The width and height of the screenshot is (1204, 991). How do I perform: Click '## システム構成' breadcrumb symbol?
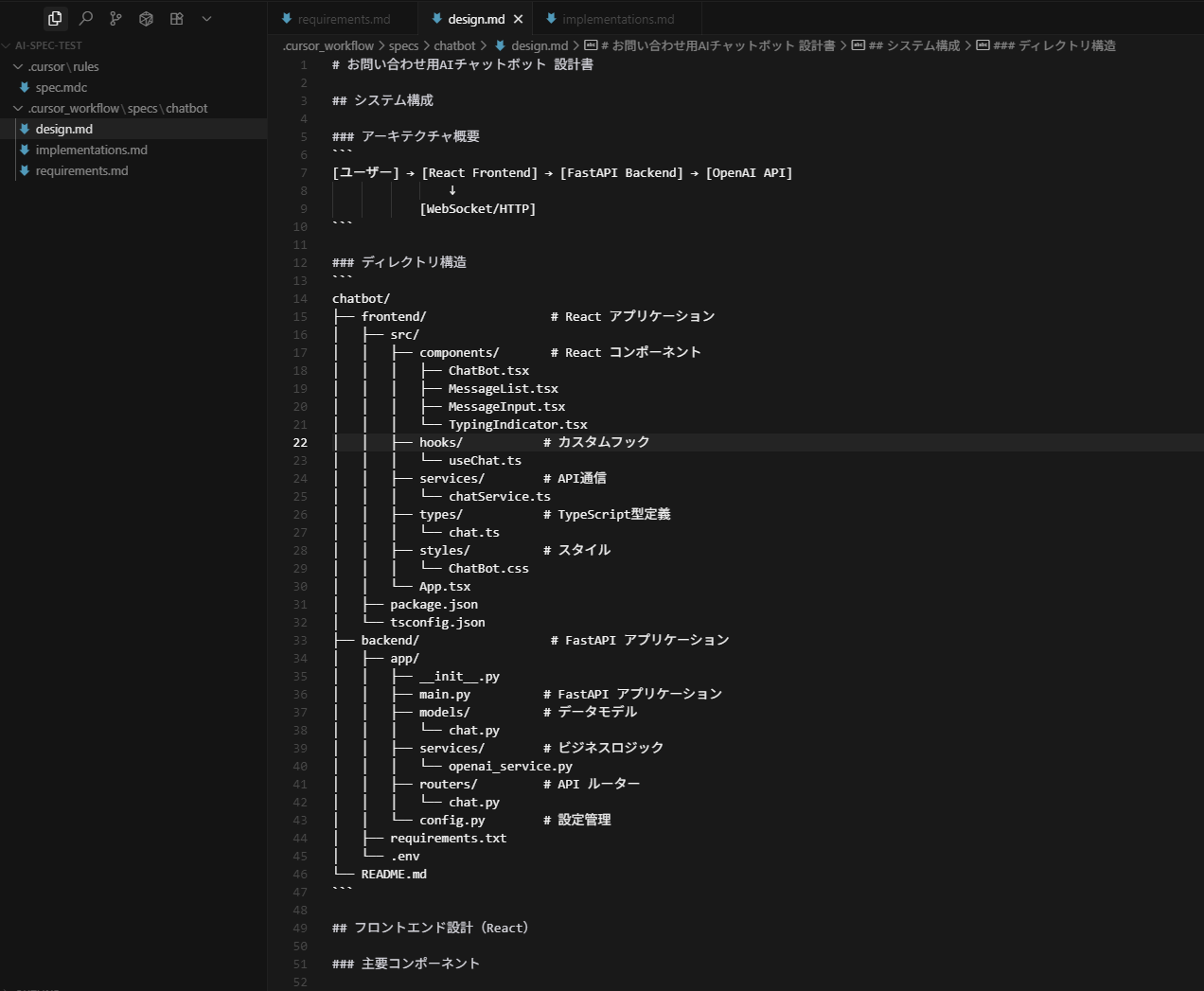click(913, 45)
